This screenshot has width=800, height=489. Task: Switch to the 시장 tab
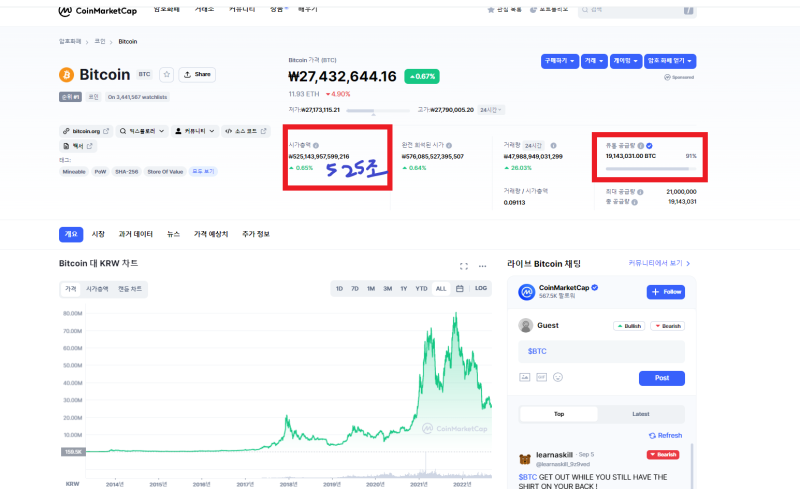pyautogui.click(x=98, y=234)
